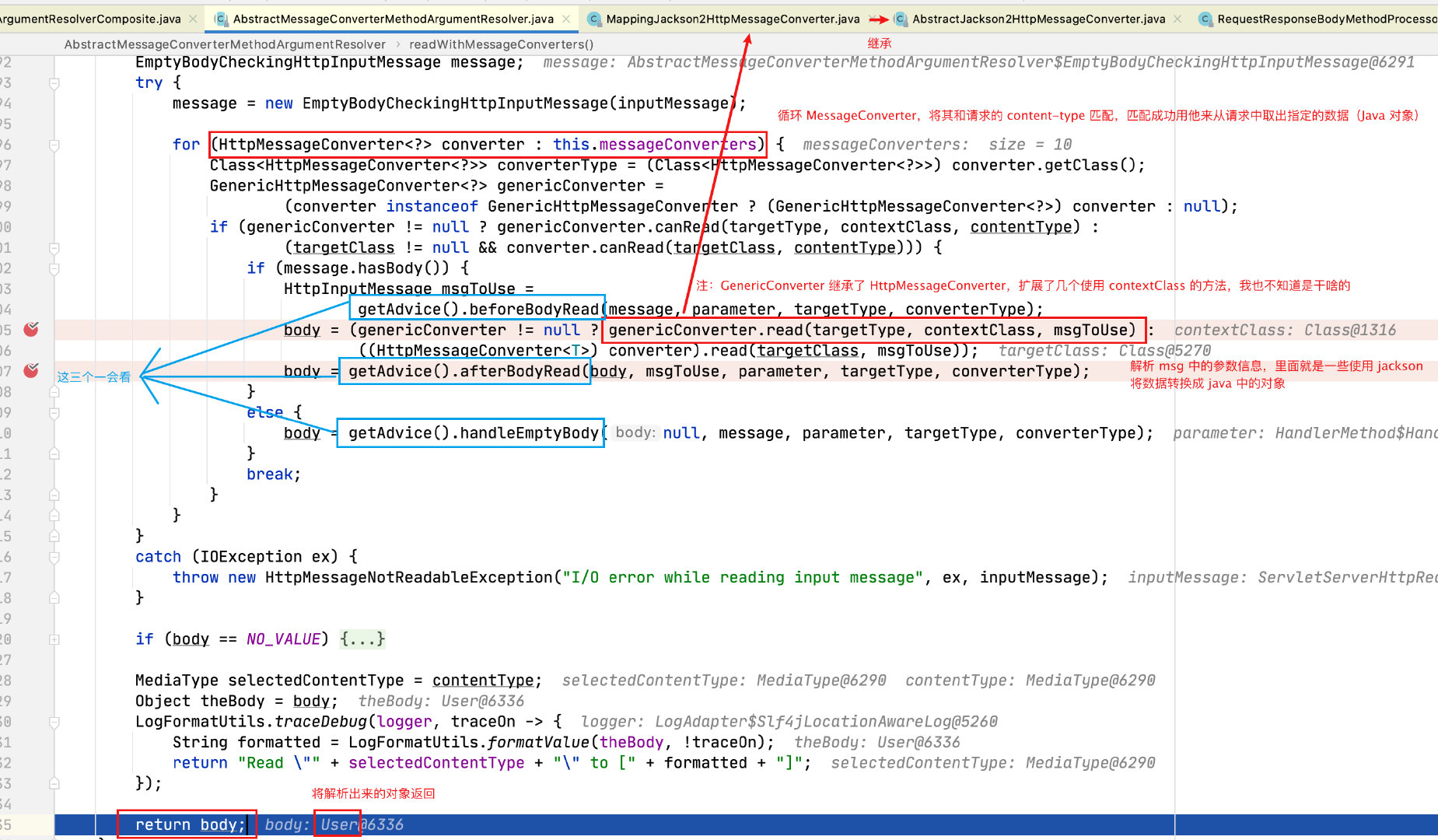This screenshot has height=840, width=1438.
Task: Click 'genericConverter.canRead' call
Action: (x=609, y=227)
